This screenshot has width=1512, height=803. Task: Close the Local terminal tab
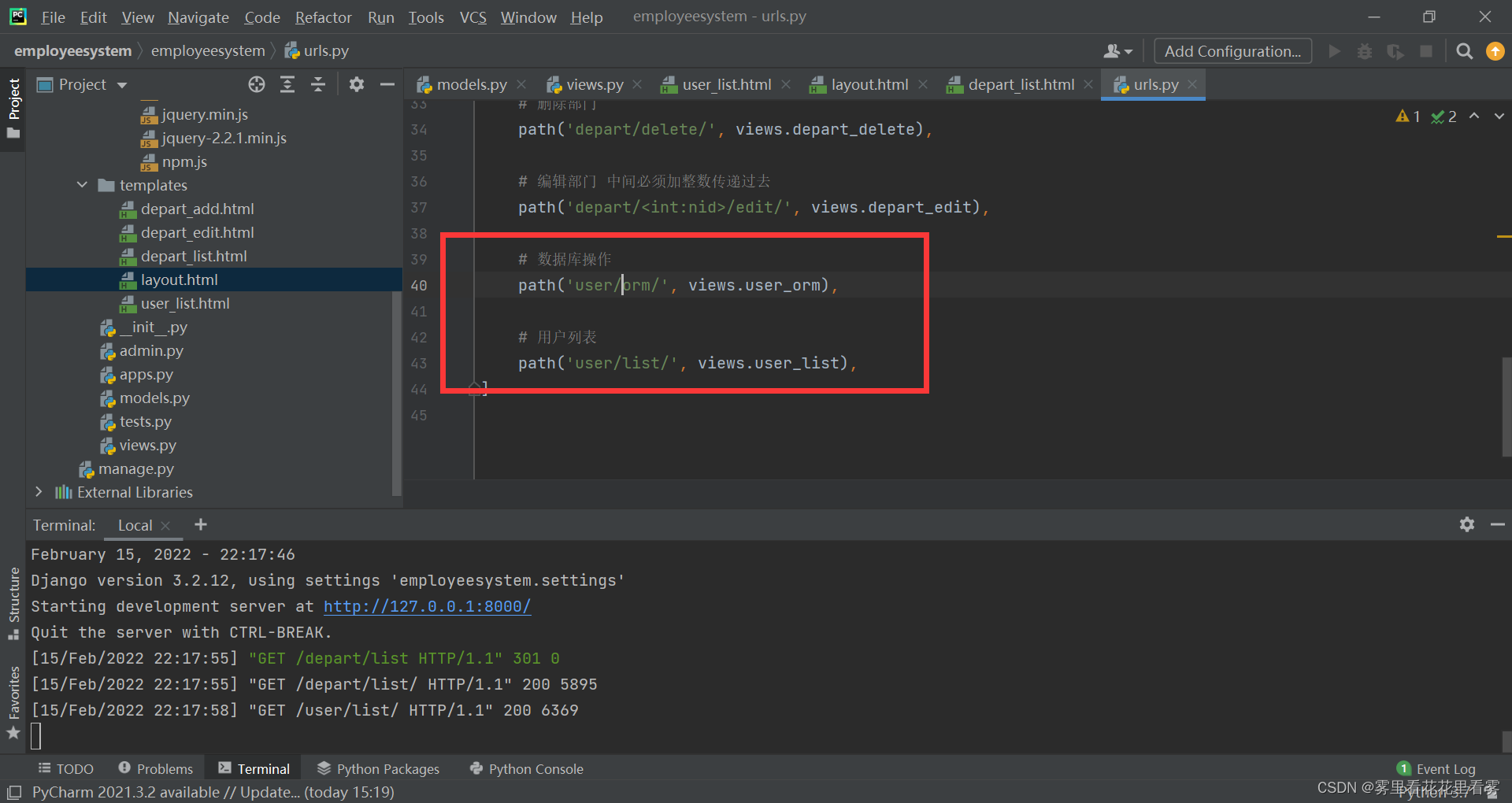[165, 525]
